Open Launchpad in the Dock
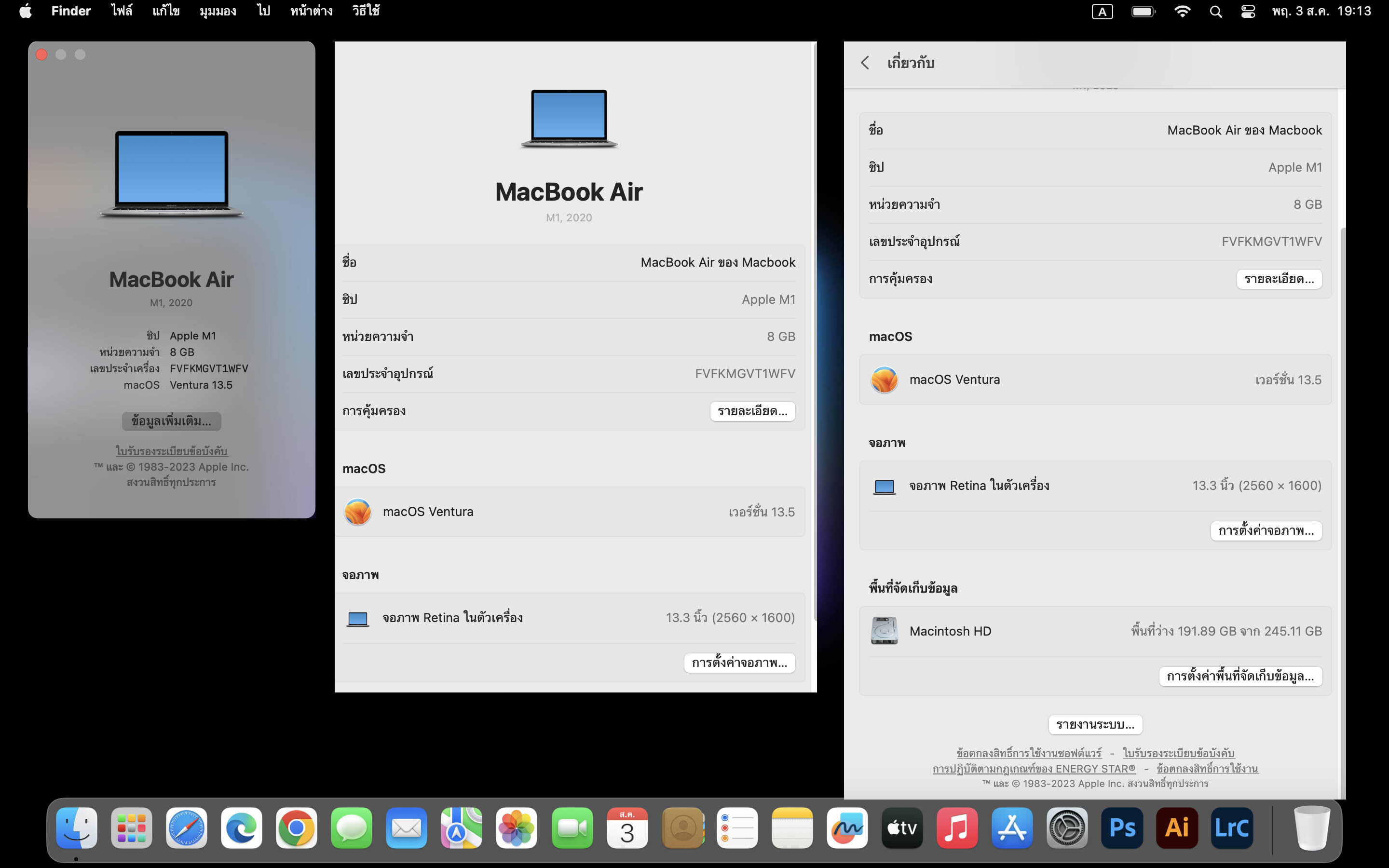The image size is (1389, 868). click(x=132, y=828)
